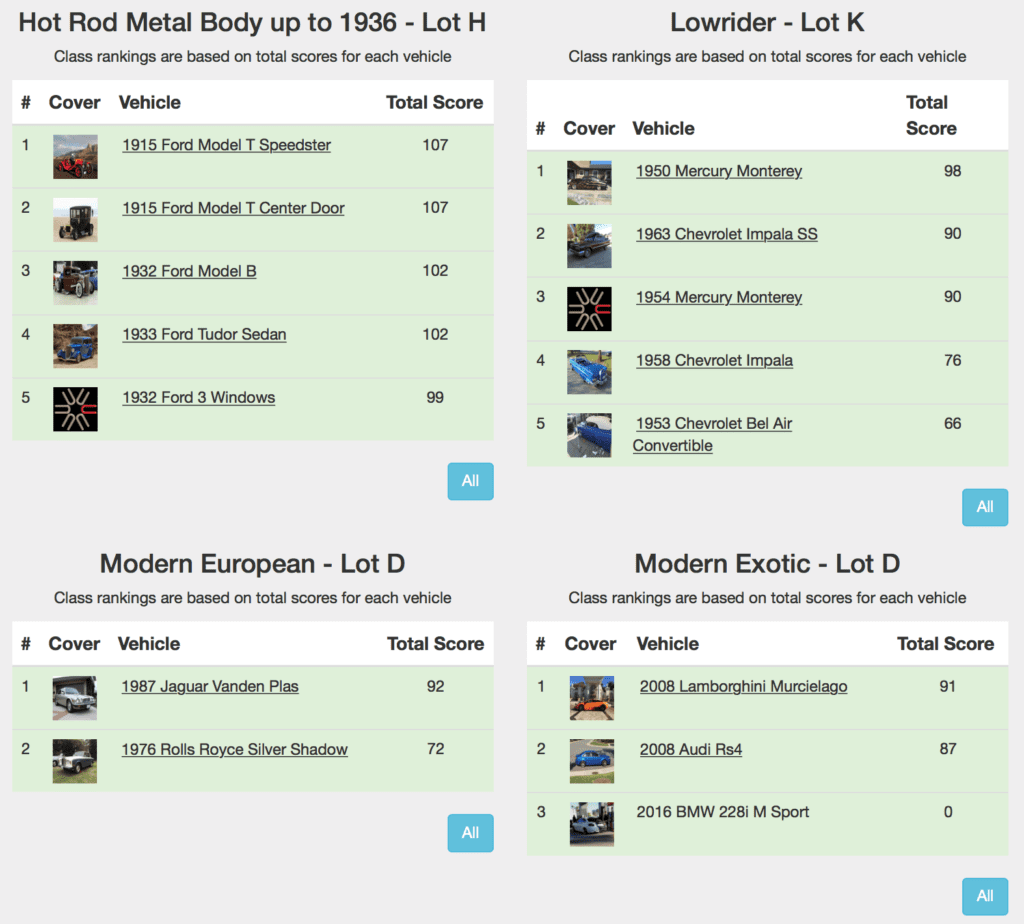The height and width of the screenshot is (924, 1024).
Task: Open the 1958 Chevrolet Impala entry
Action: (x=714, y=360)
